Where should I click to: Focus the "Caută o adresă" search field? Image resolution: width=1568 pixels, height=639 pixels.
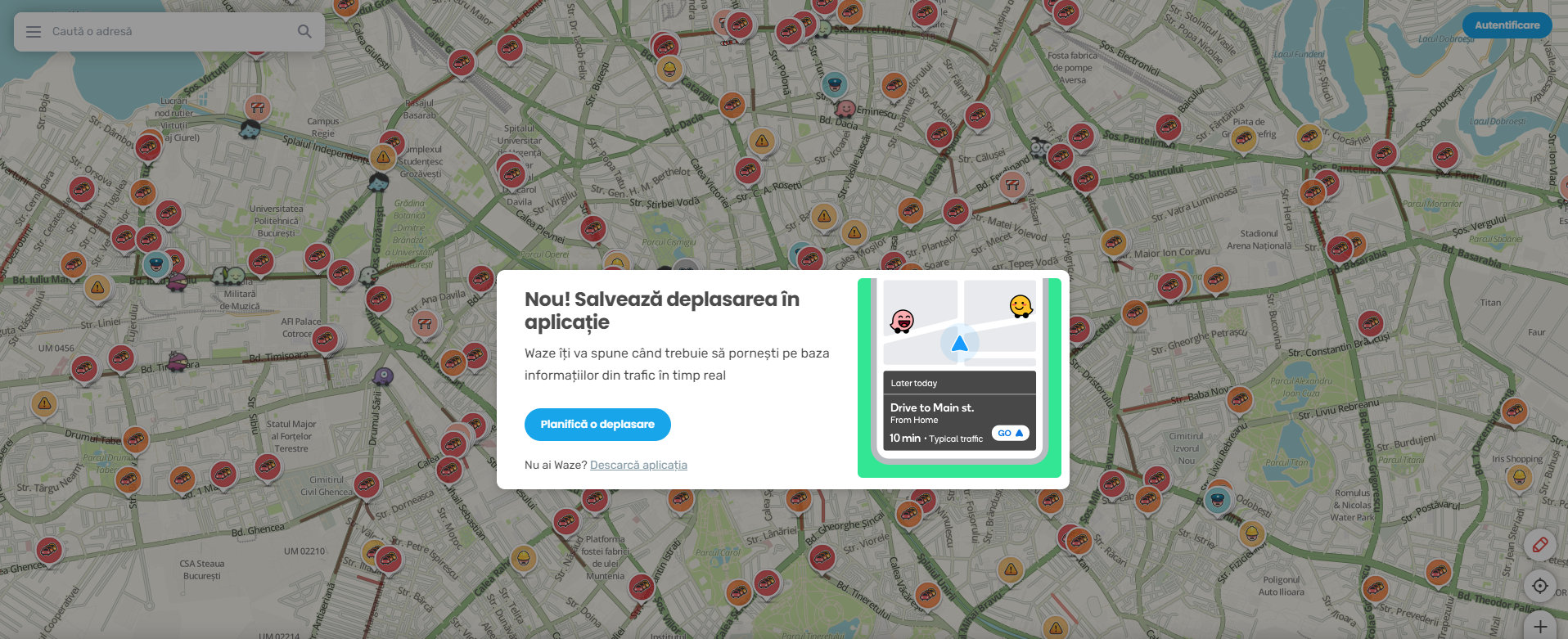point(169,32)
